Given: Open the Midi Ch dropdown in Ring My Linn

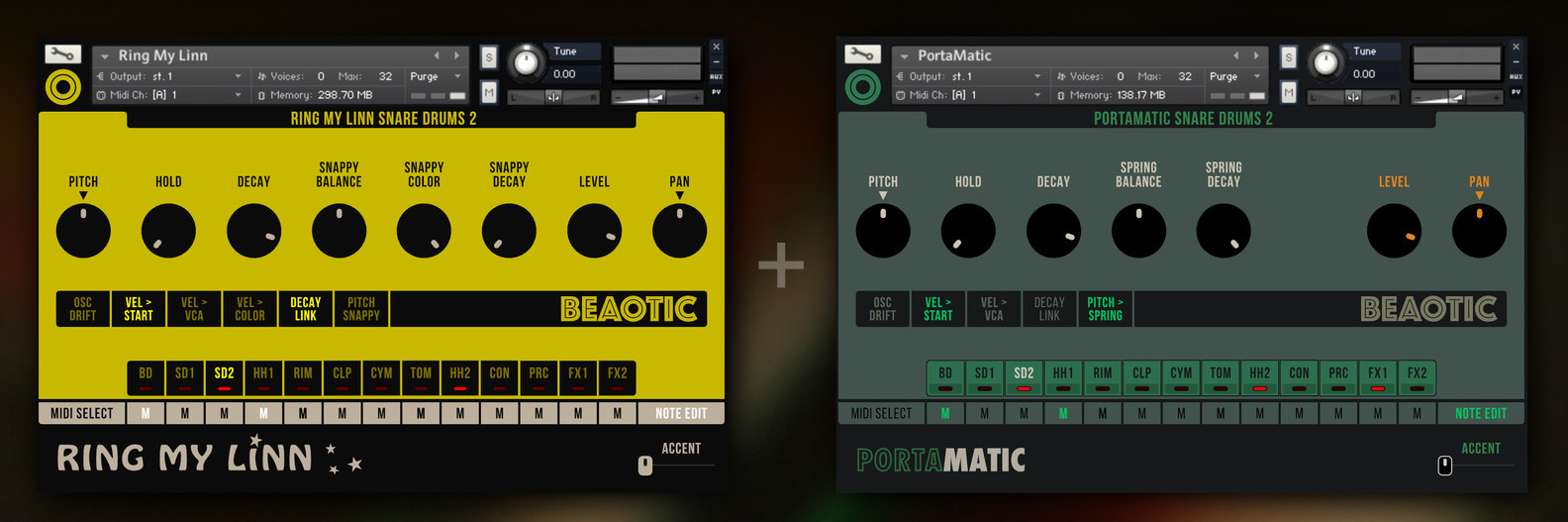Looking at the screenshot, I should click(169, 95).
